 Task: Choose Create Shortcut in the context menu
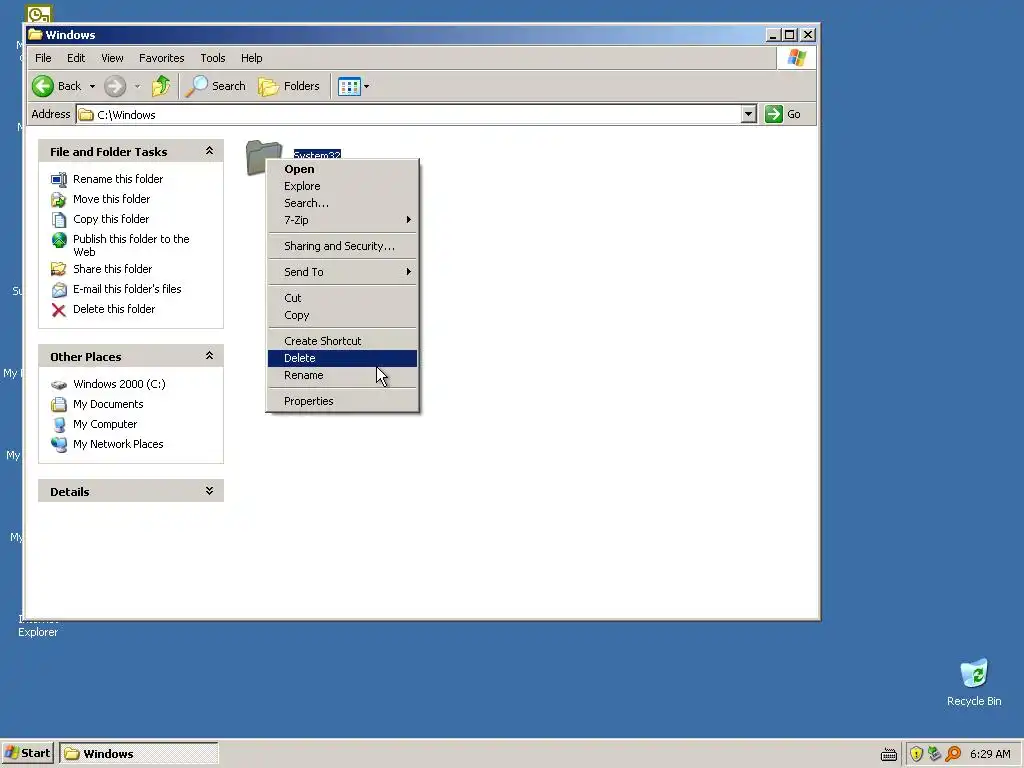[342, 341]
